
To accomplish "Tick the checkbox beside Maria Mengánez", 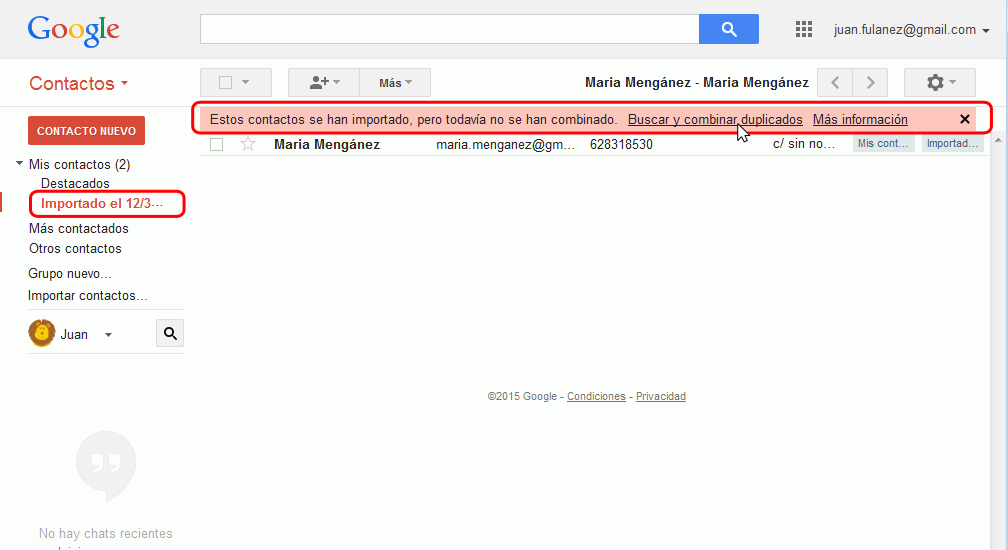I will pos(217,145).
